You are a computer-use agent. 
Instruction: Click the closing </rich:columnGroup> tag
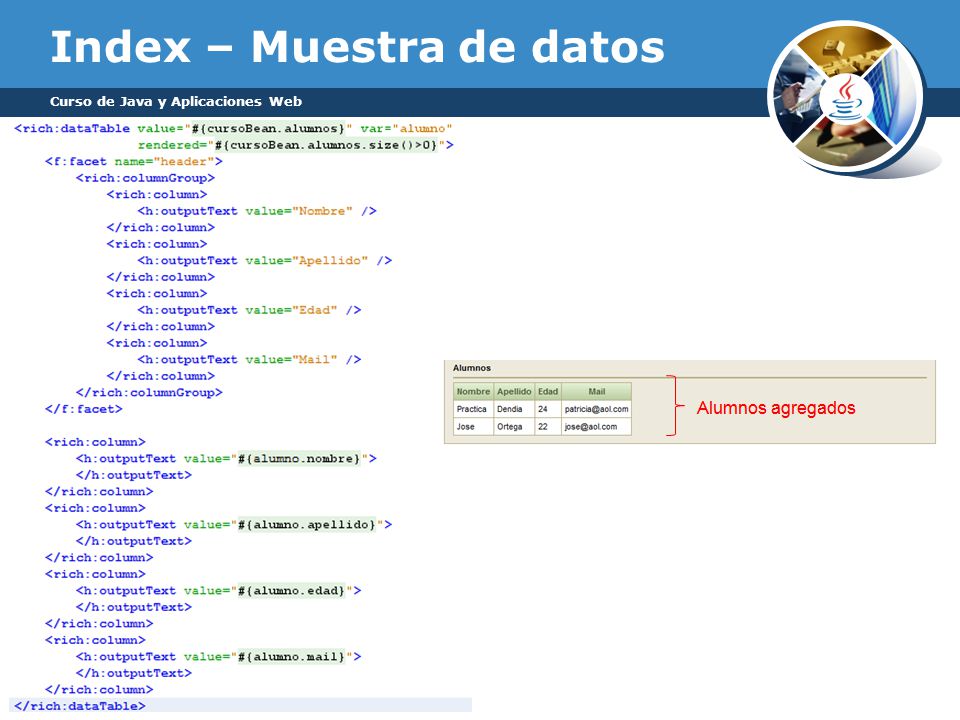[x=149, y=393]
